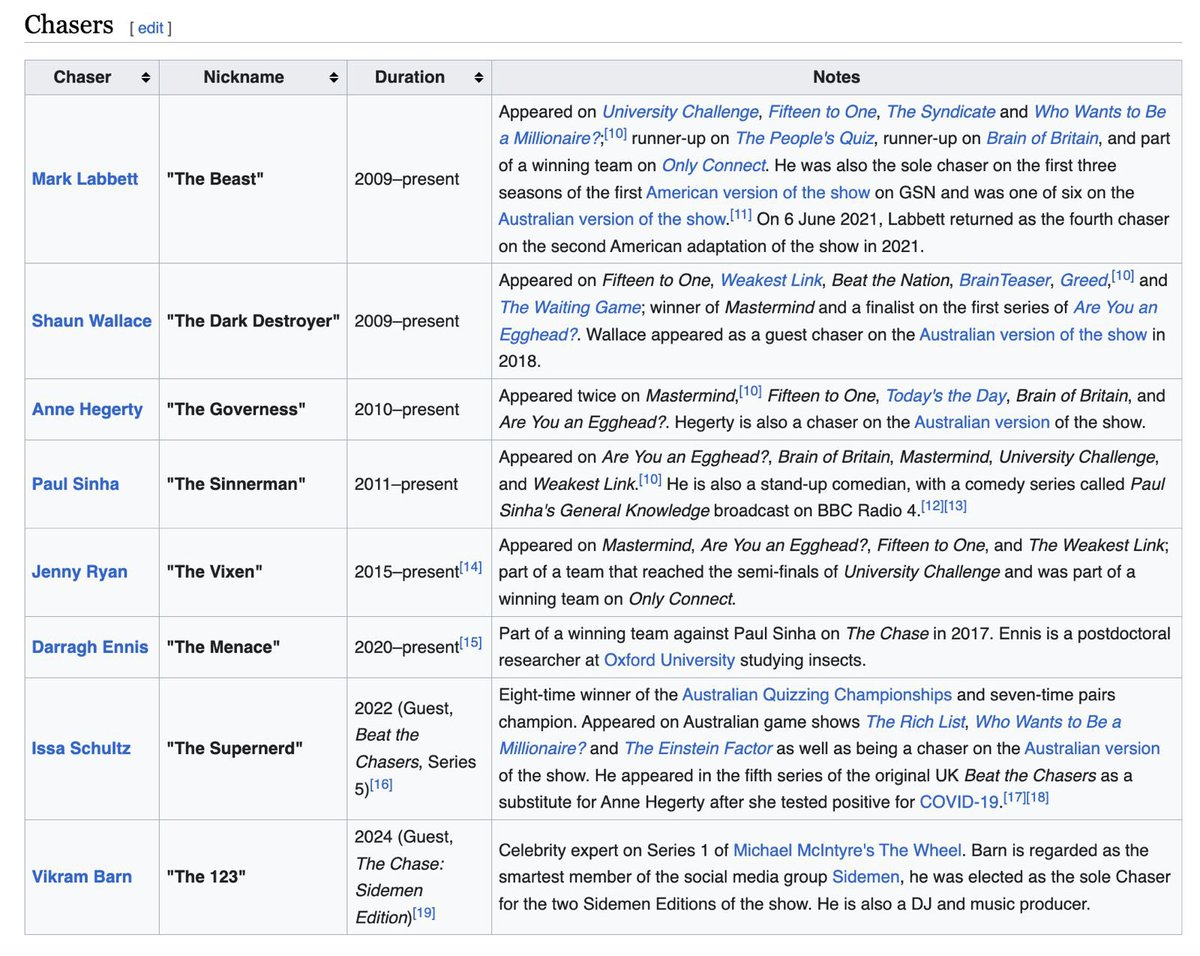Follow the University Challenge link in Labbett row
This screenshot has width=1200, height=956.
coord(680,112)
